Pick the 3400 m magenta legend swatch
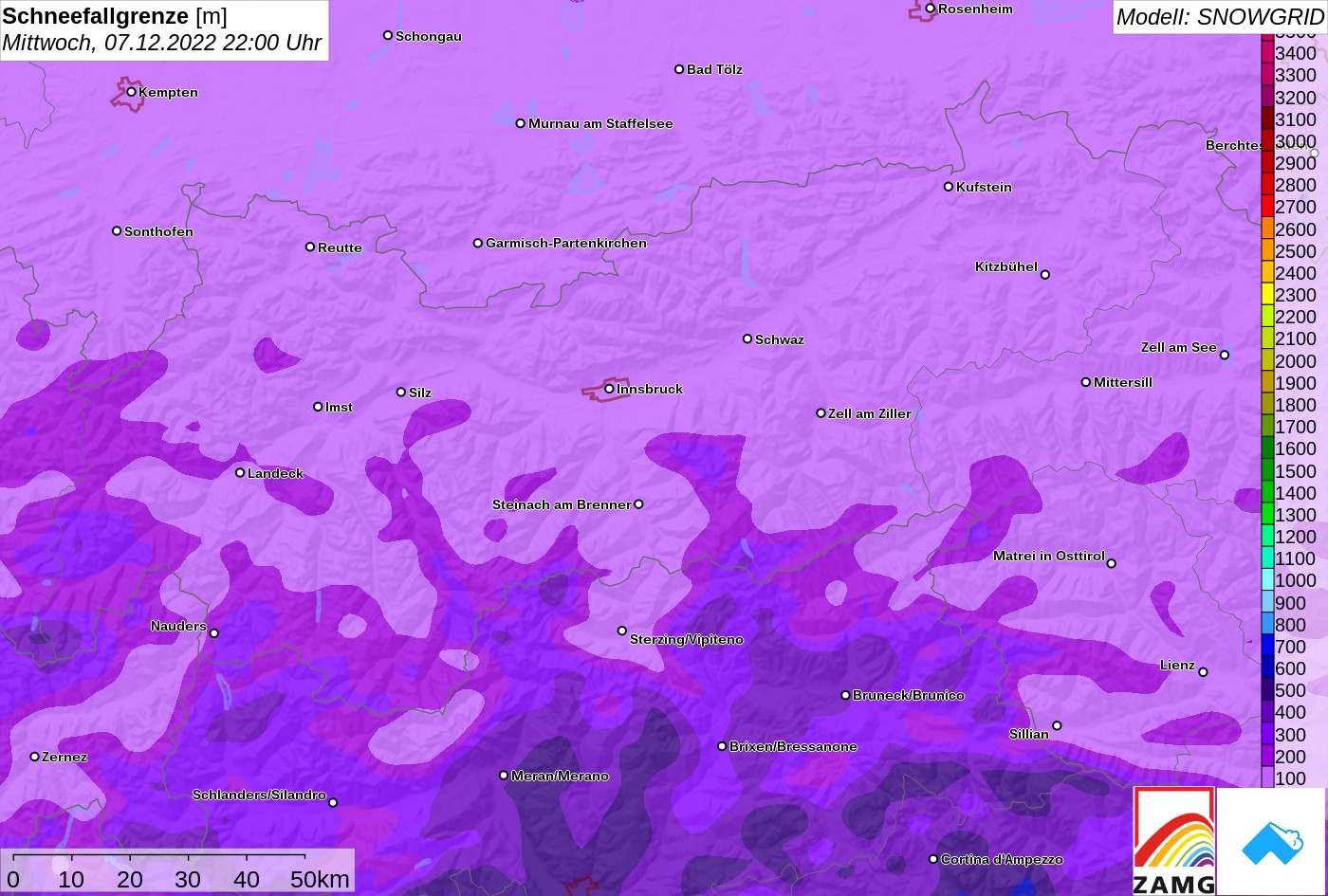 coord(1267,53)
